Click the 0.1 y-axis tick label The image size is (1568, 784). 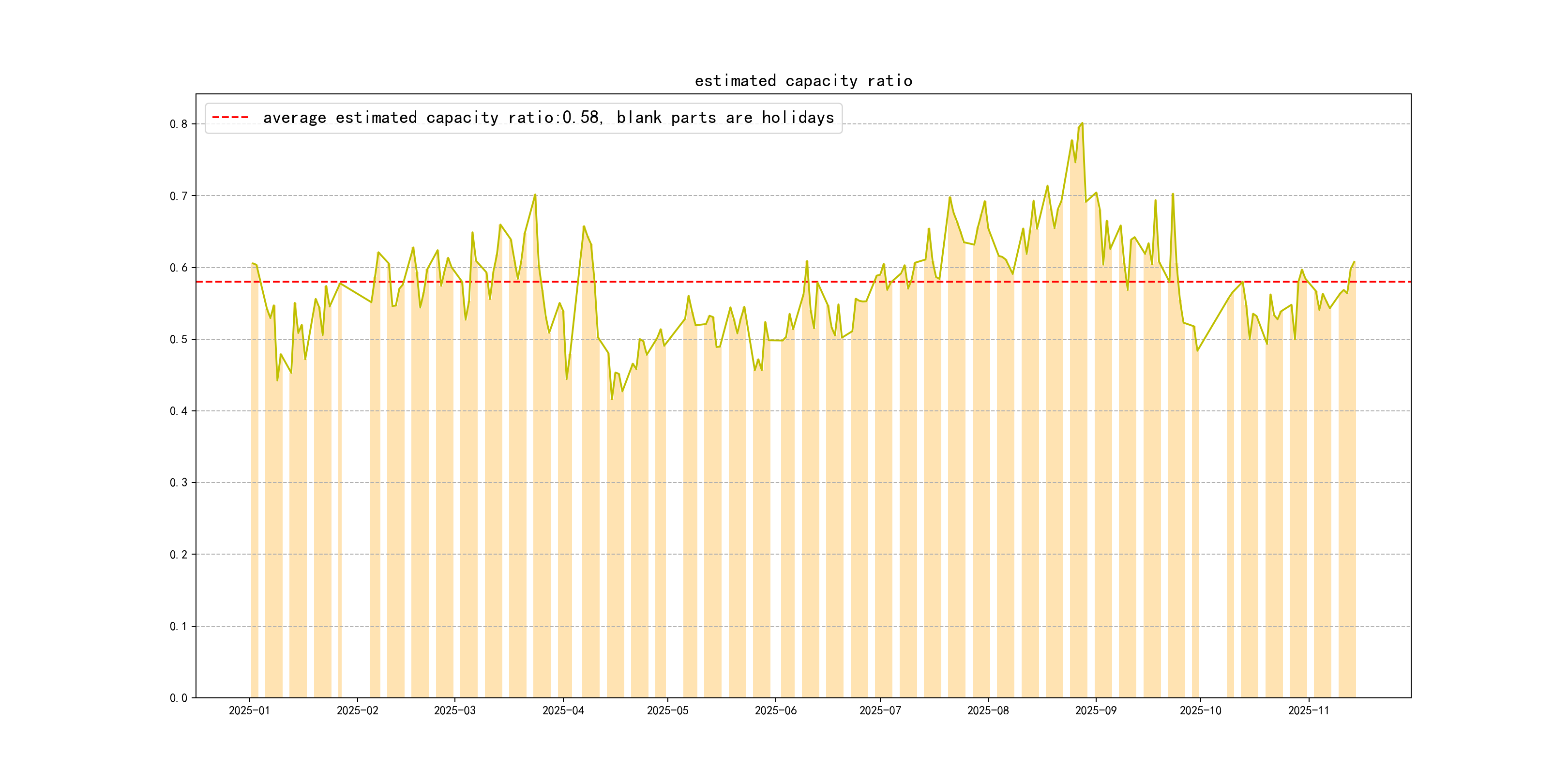click(179, 626)
